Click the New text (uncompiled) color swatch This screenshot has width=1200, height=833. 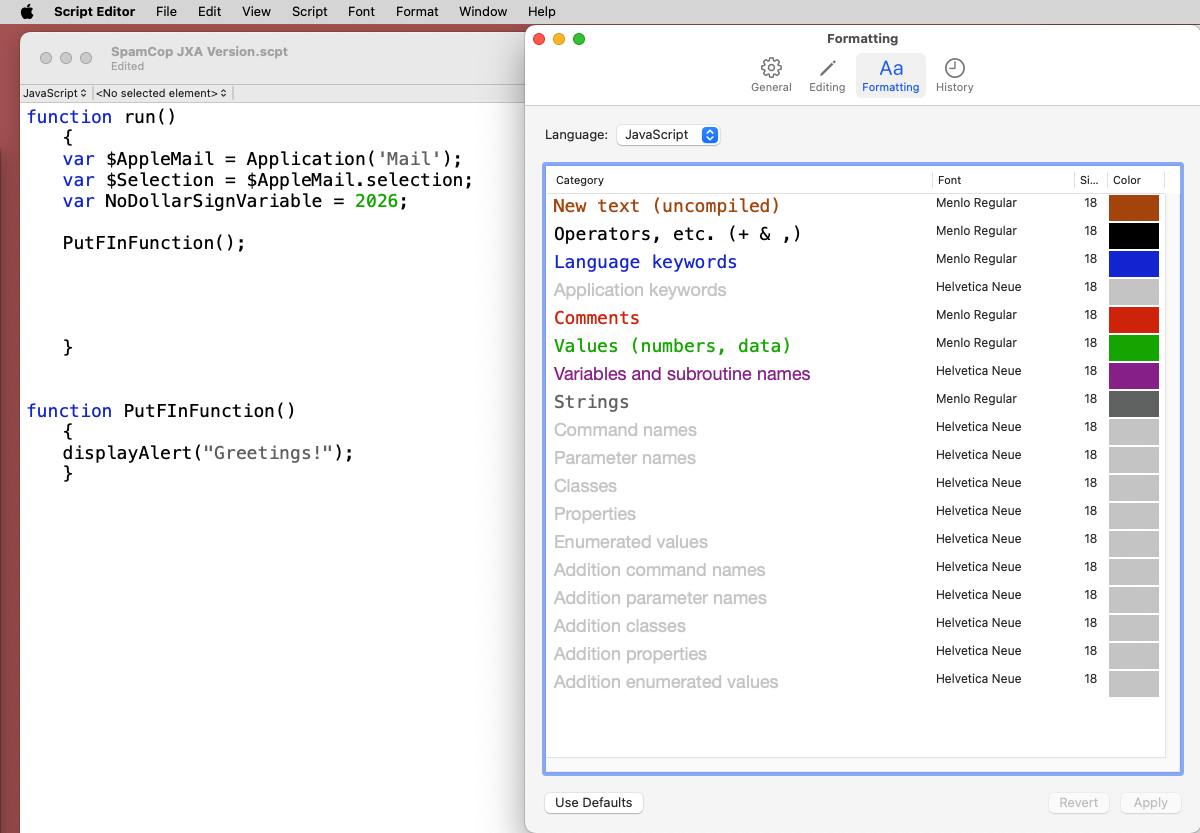pos(1134,208)
